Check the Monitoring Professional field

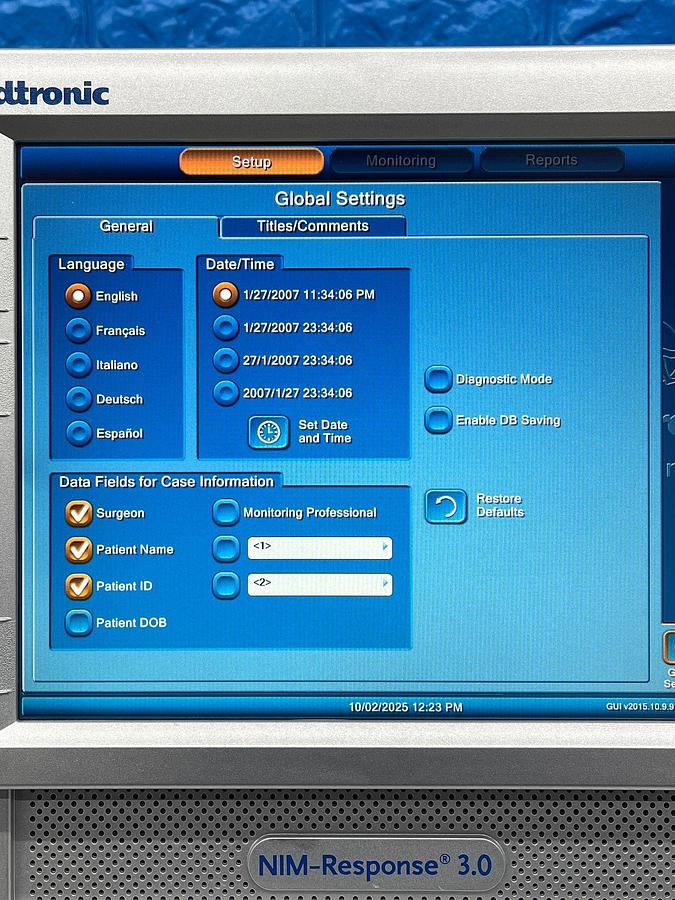[x=226, y=513]
